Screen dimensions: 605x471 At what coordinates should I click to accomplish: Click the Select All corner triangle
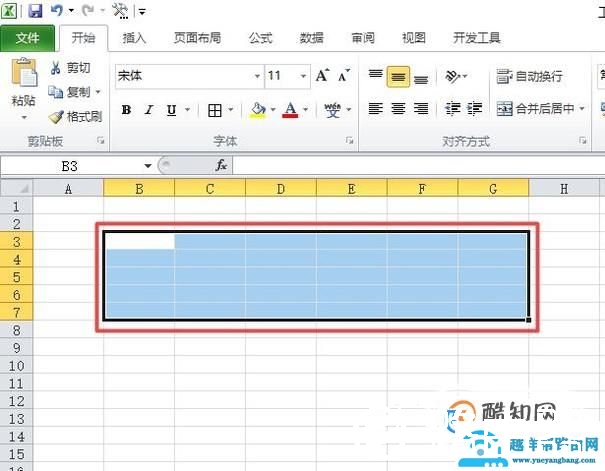click(x=24, y=189)
